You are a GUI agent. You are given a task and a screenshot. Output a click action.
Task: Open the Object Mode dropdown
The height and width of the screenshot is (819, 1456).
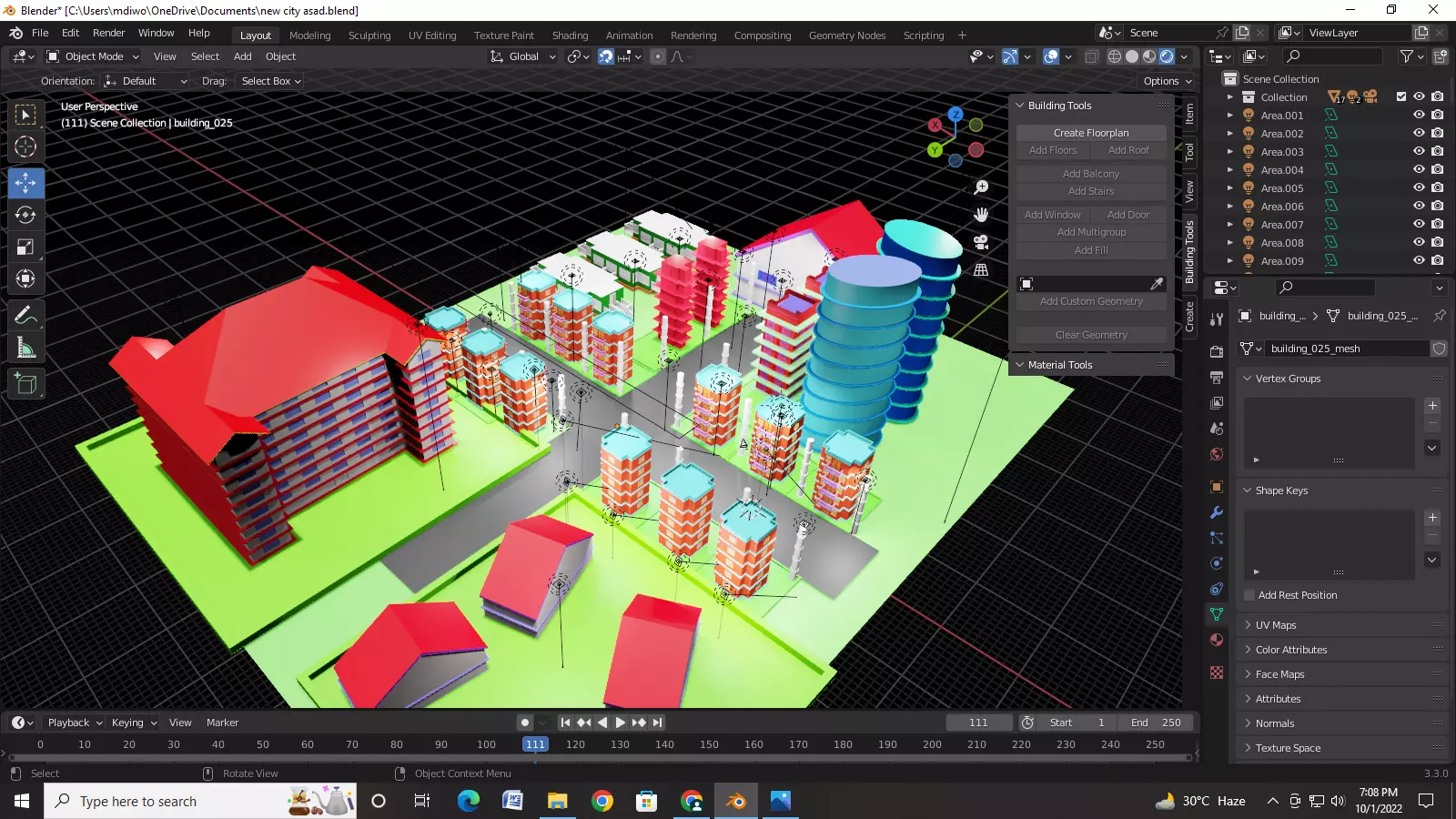coord(93,56)
